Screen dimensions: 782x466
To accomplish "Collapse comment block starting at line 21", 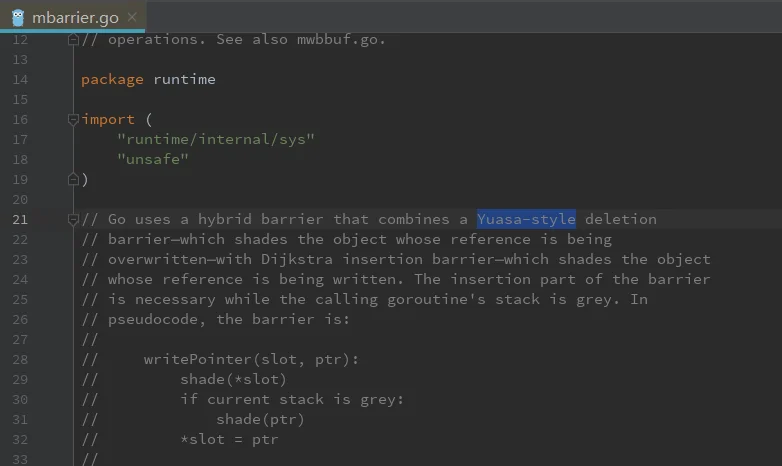I will (x=73, y=219).
